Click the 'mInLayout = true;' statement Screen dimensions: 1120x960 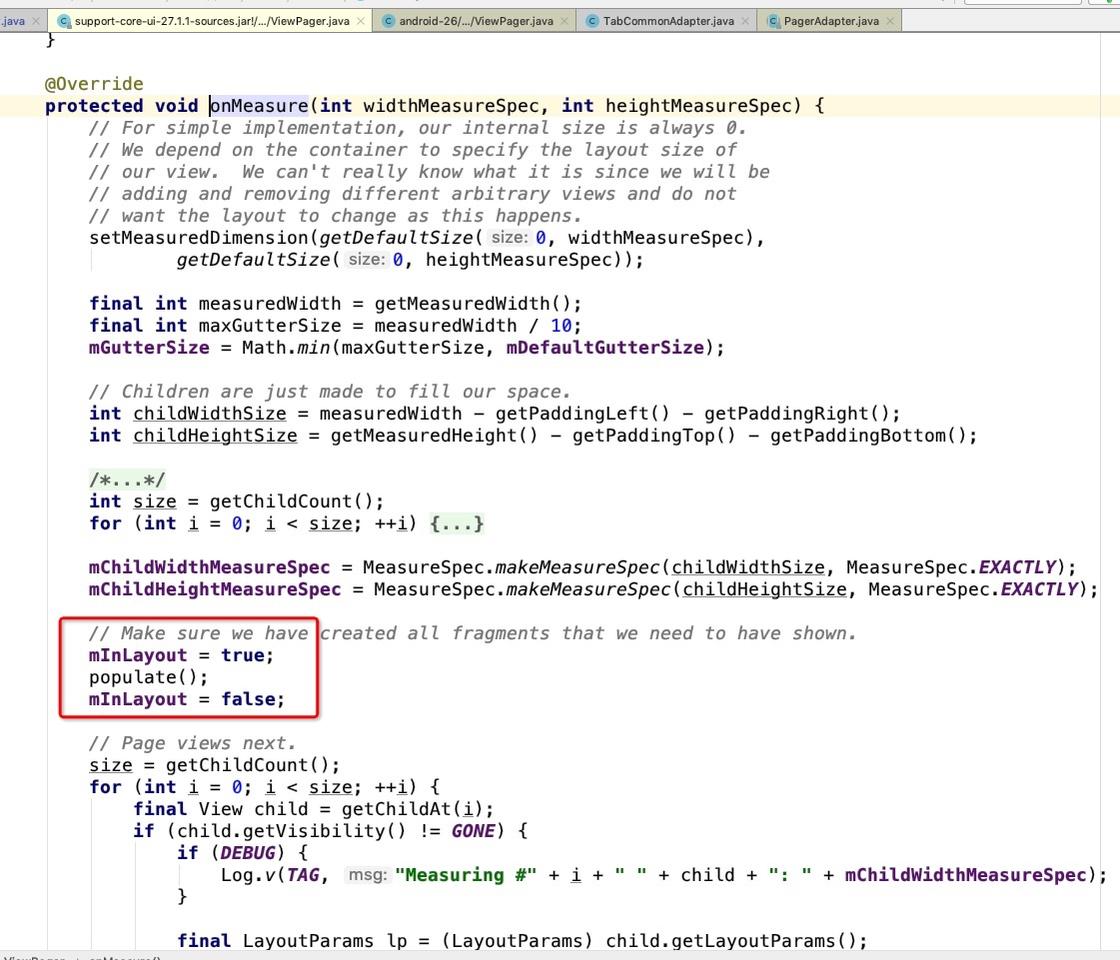click(181, 656)
